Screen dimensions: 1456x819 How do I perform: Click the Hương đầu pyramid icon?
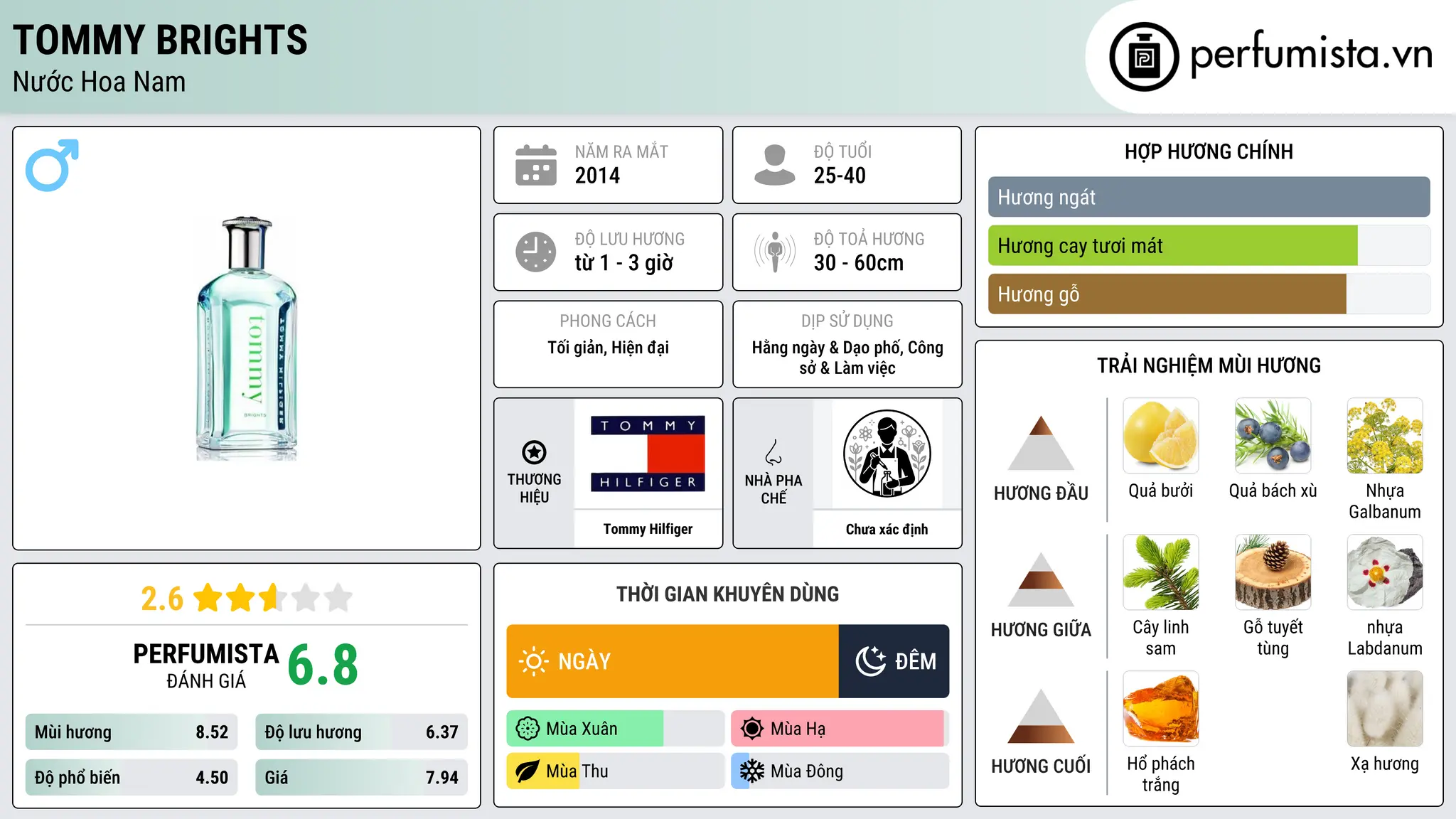tap(1041, 443)
